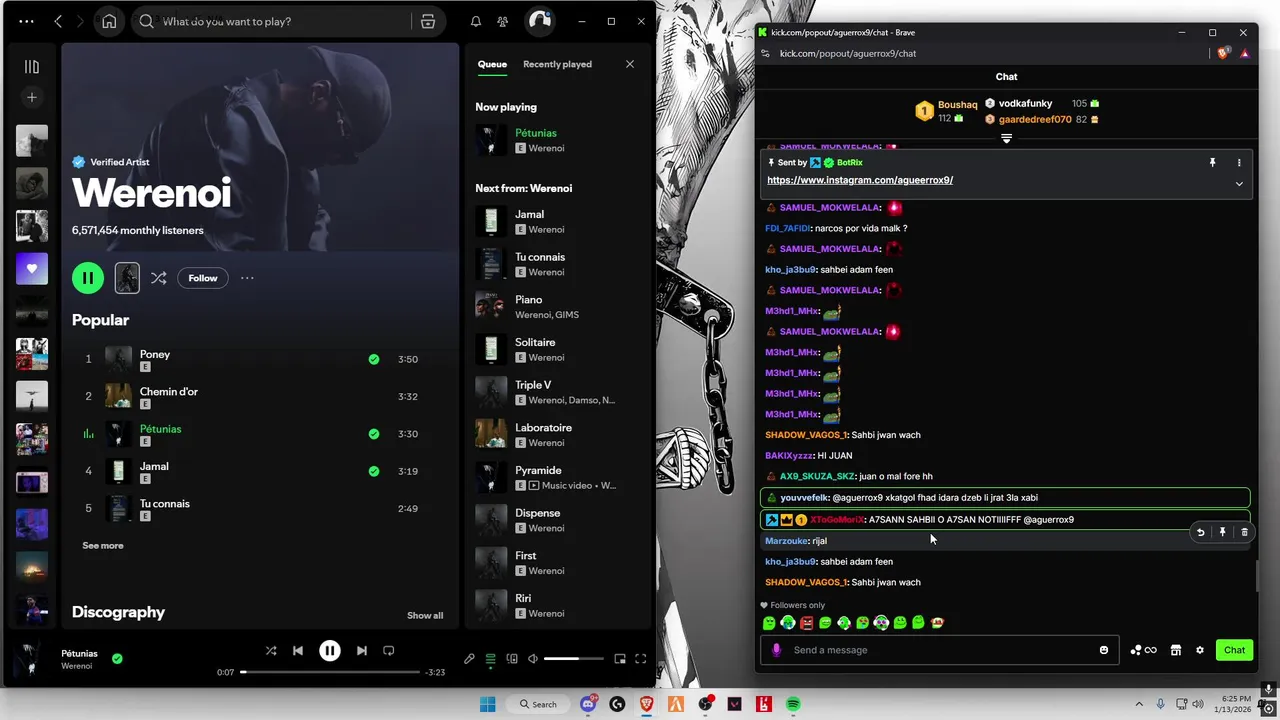Open Spotify notifications bell
Screen dimensions: 1280x720
[476, 21]
